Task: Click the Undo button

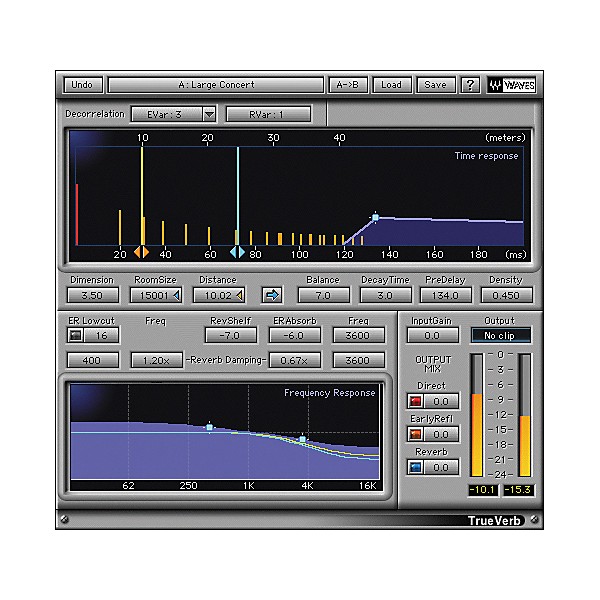Action: pyautogui.click(x=83, y=85)
